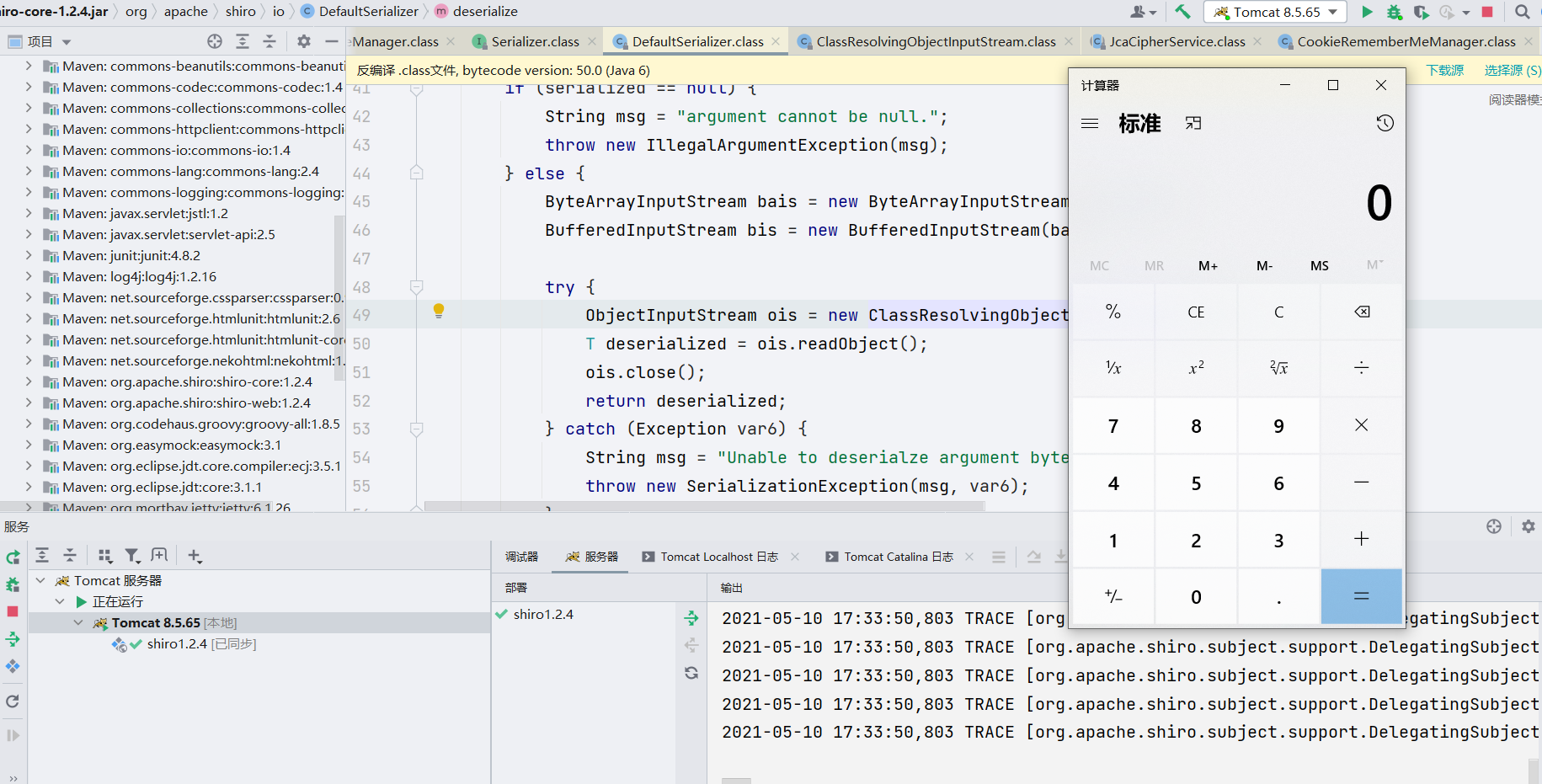
Task: Click the 下载源 download sources link
Action: click(1445, 71)
